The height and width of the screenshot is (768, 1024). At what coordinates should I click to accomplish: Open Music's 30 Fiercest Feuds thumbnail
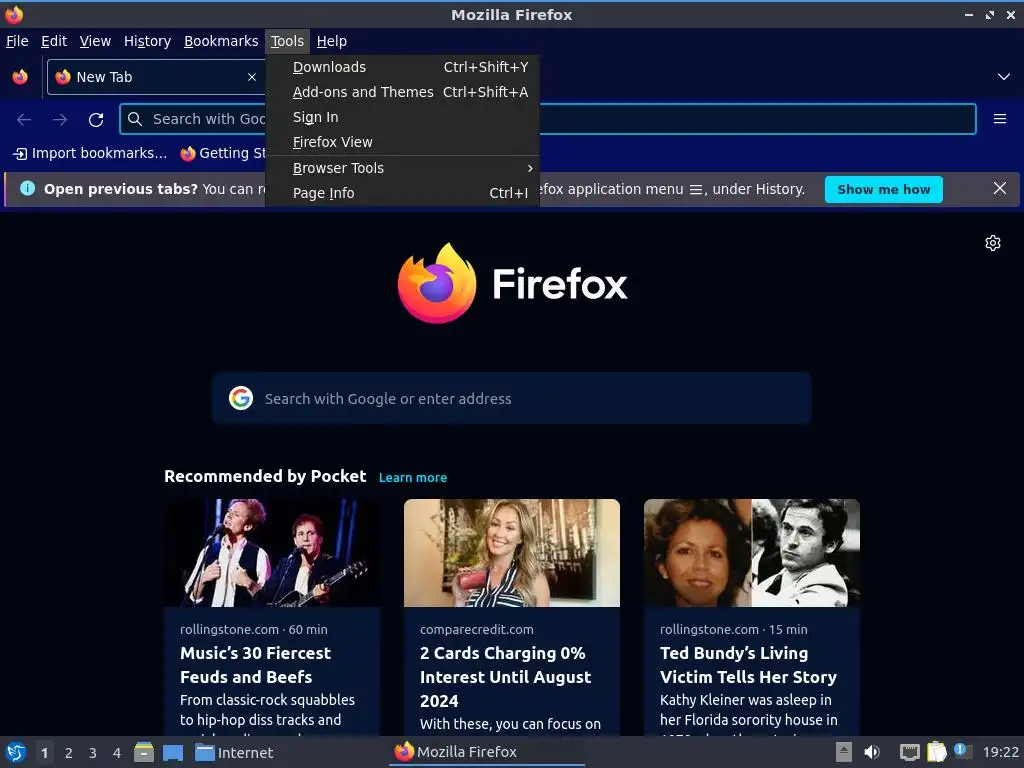pos(272,553)
